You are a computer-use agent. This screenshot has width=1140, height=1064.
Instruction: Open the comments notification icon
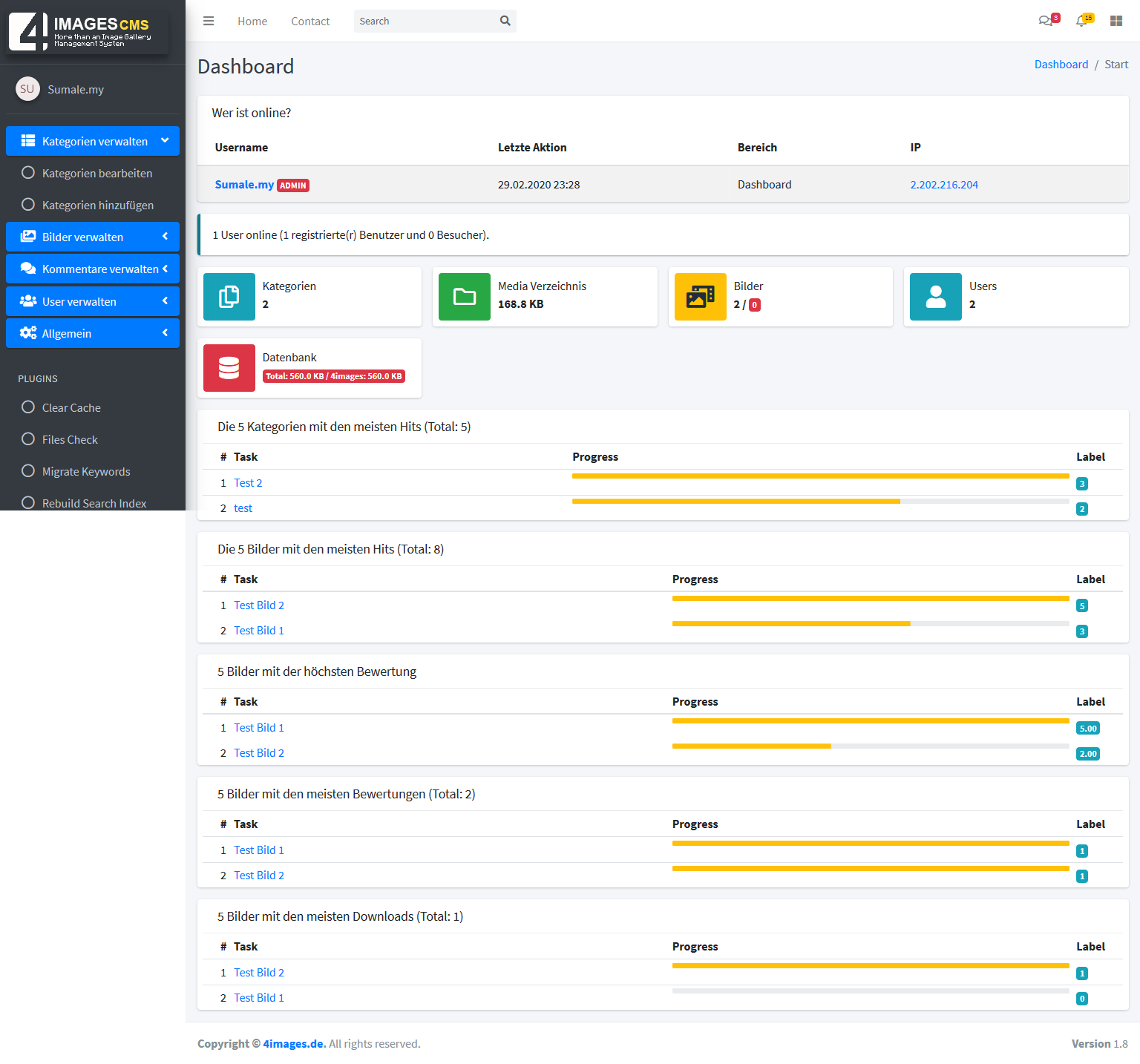(1046, 21)
